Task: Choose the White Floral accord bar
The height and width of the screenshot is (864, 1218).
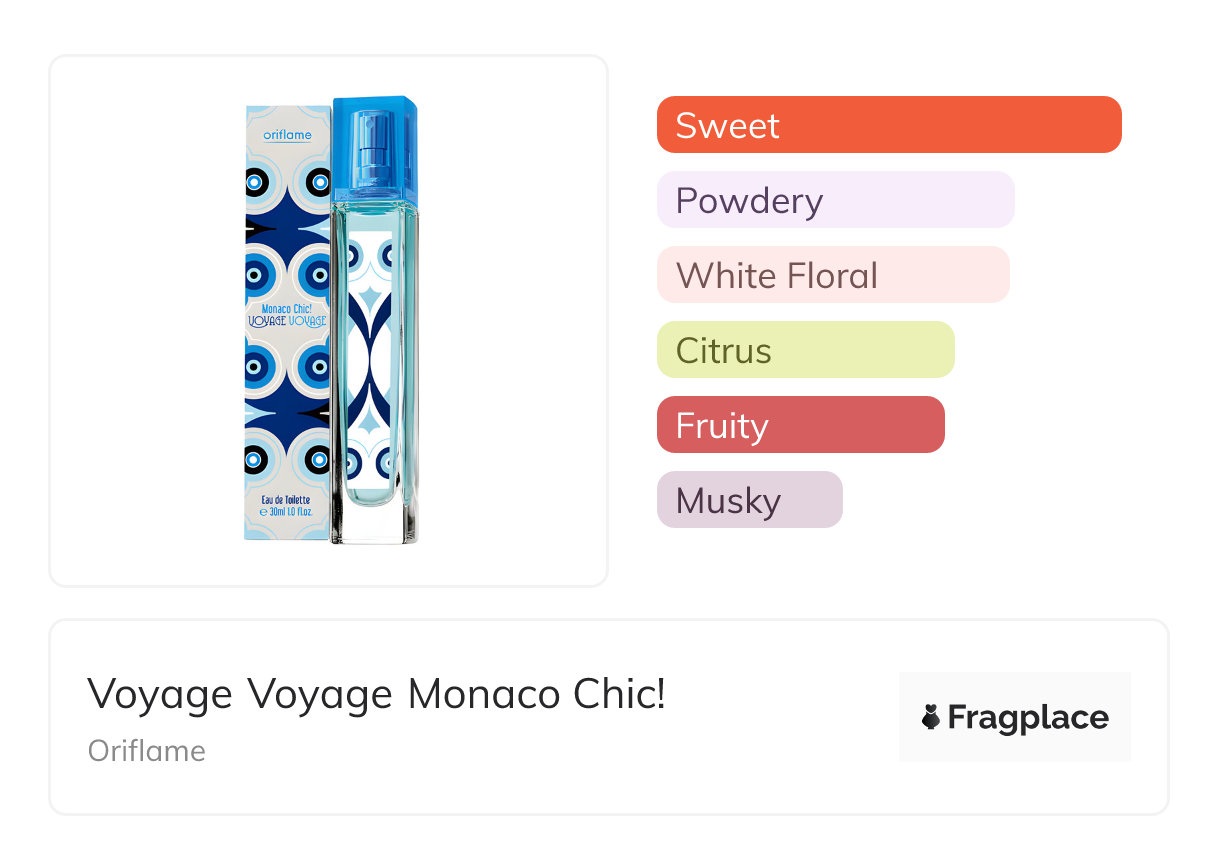Action: pyautogui.click(x=833, y=275)
